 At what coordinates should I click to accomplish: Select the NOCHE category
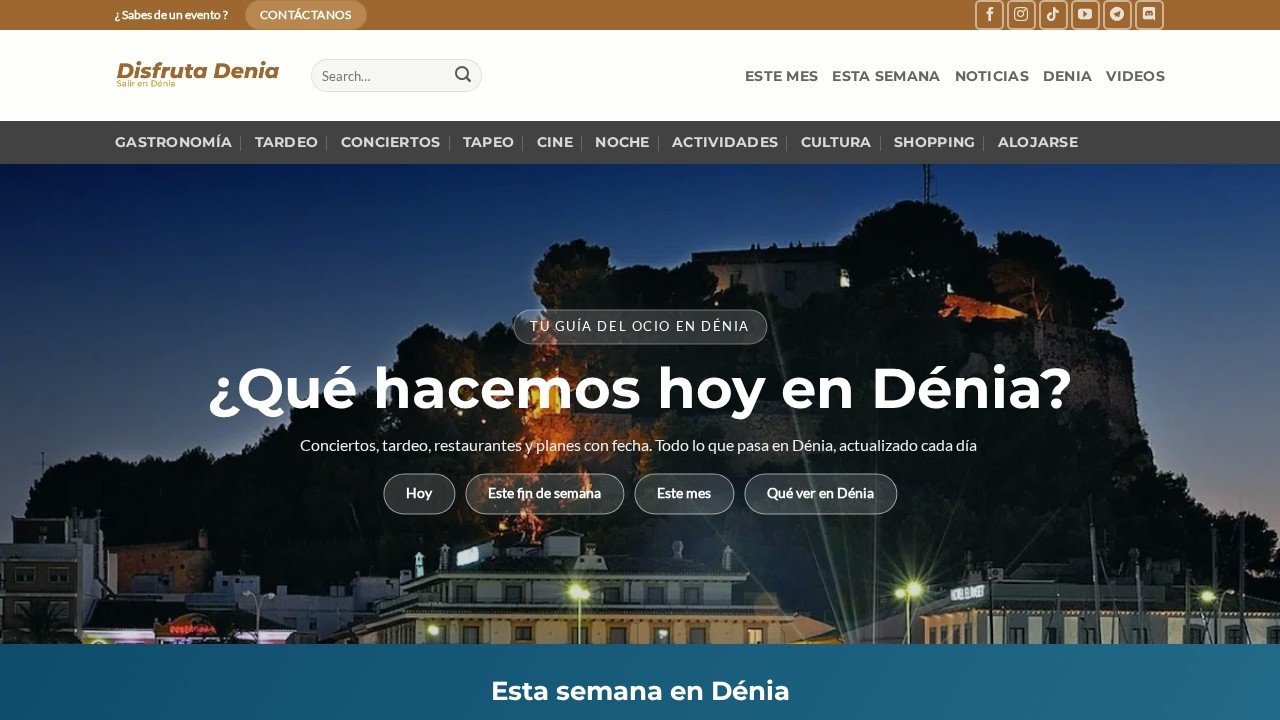[622, 142]
